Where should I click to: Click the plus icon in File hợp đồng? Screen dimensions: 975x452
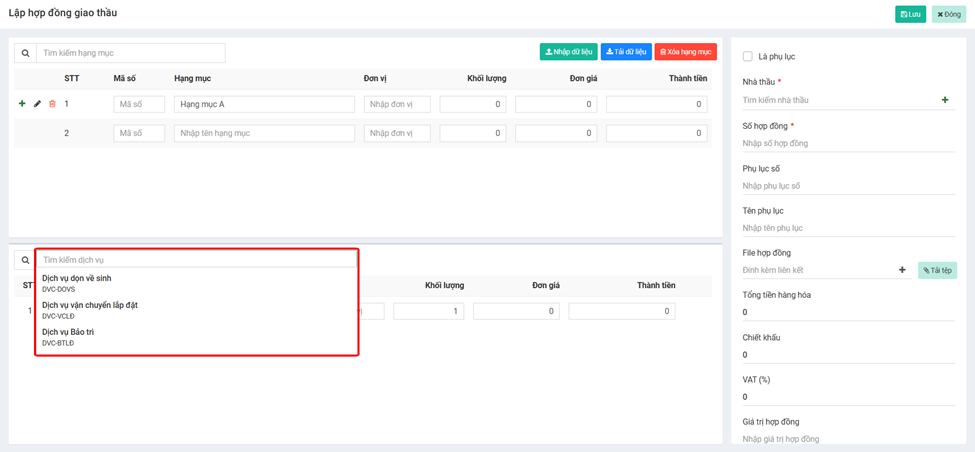(x=902, y=270)
